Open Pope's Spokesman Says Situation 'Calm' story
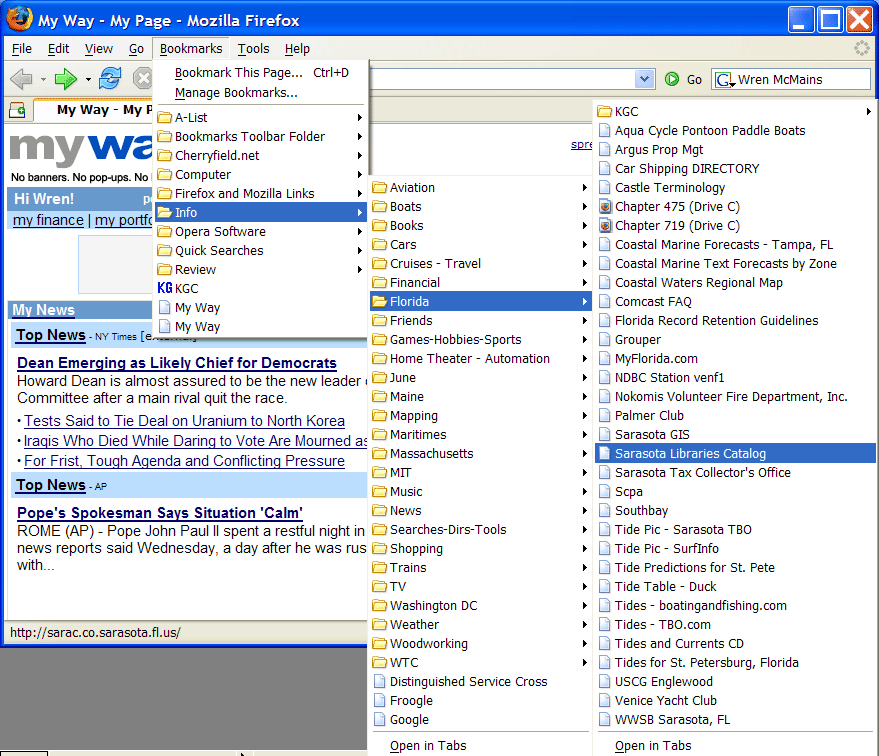Image resolution: width=879 pixels, height=756 pixels. (160, 513)
